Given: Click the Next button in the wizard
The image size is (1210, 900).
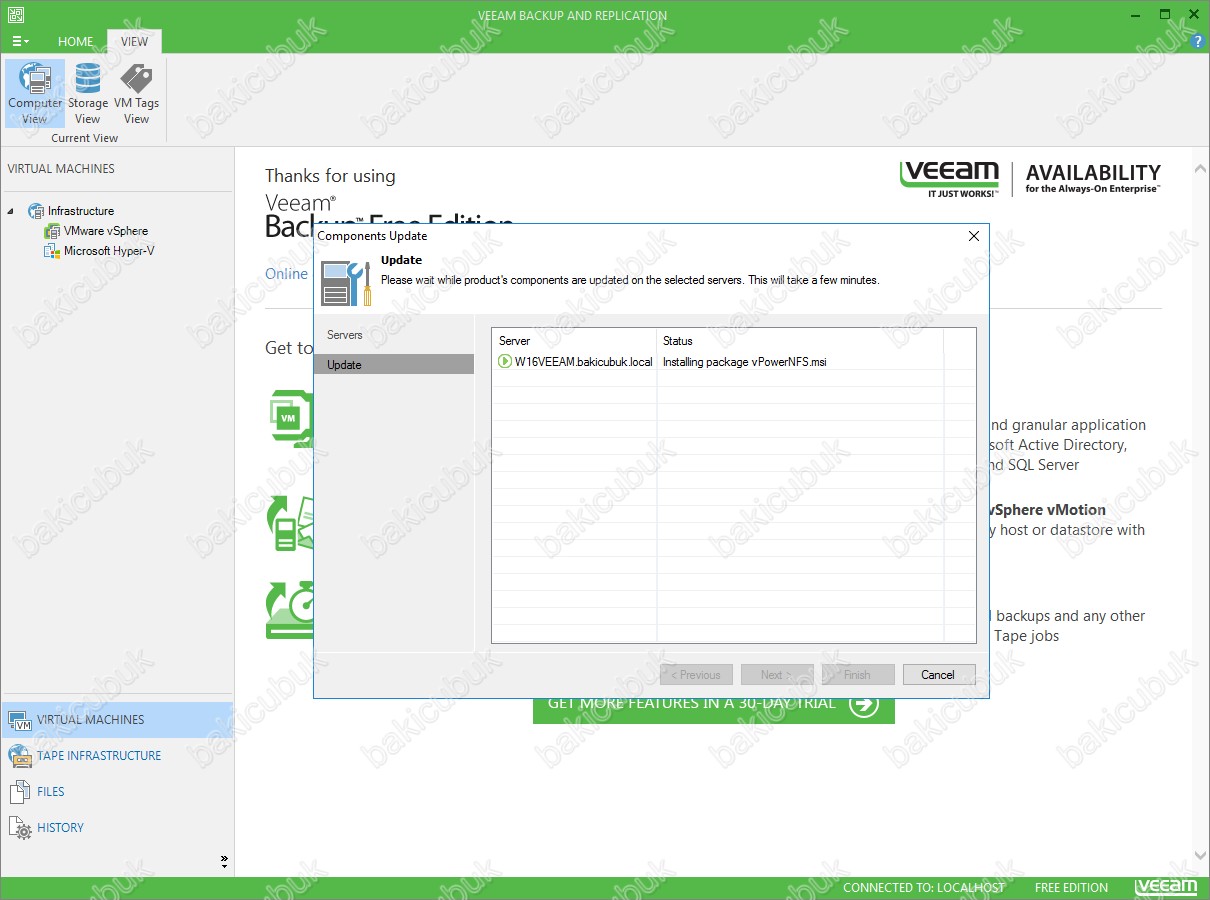Looking at the screenshot, I should pos(777,675).
